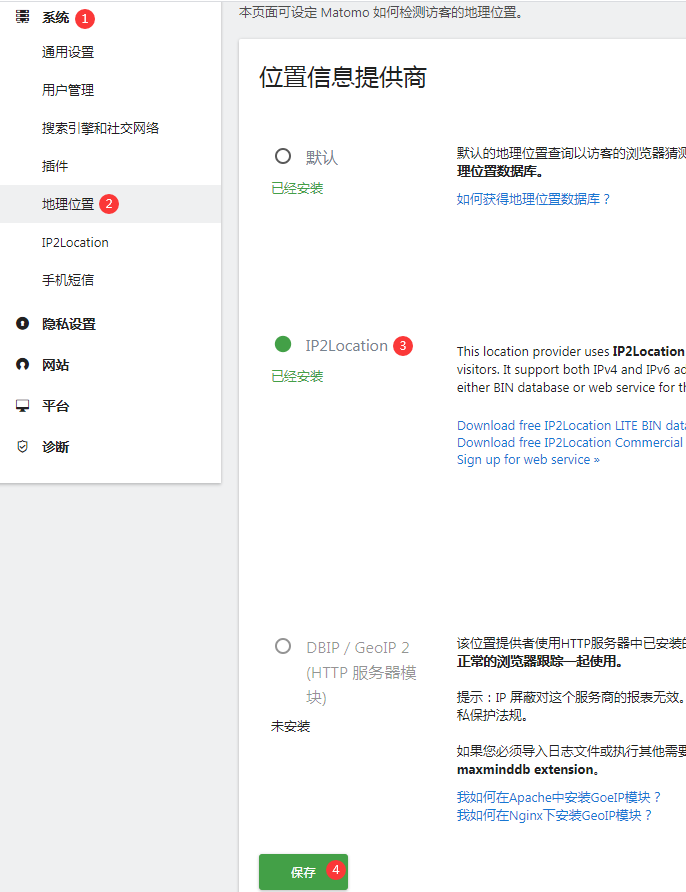Open 用户管理 in the sidebar
The image size is (686, 892).
click(68, 90)
